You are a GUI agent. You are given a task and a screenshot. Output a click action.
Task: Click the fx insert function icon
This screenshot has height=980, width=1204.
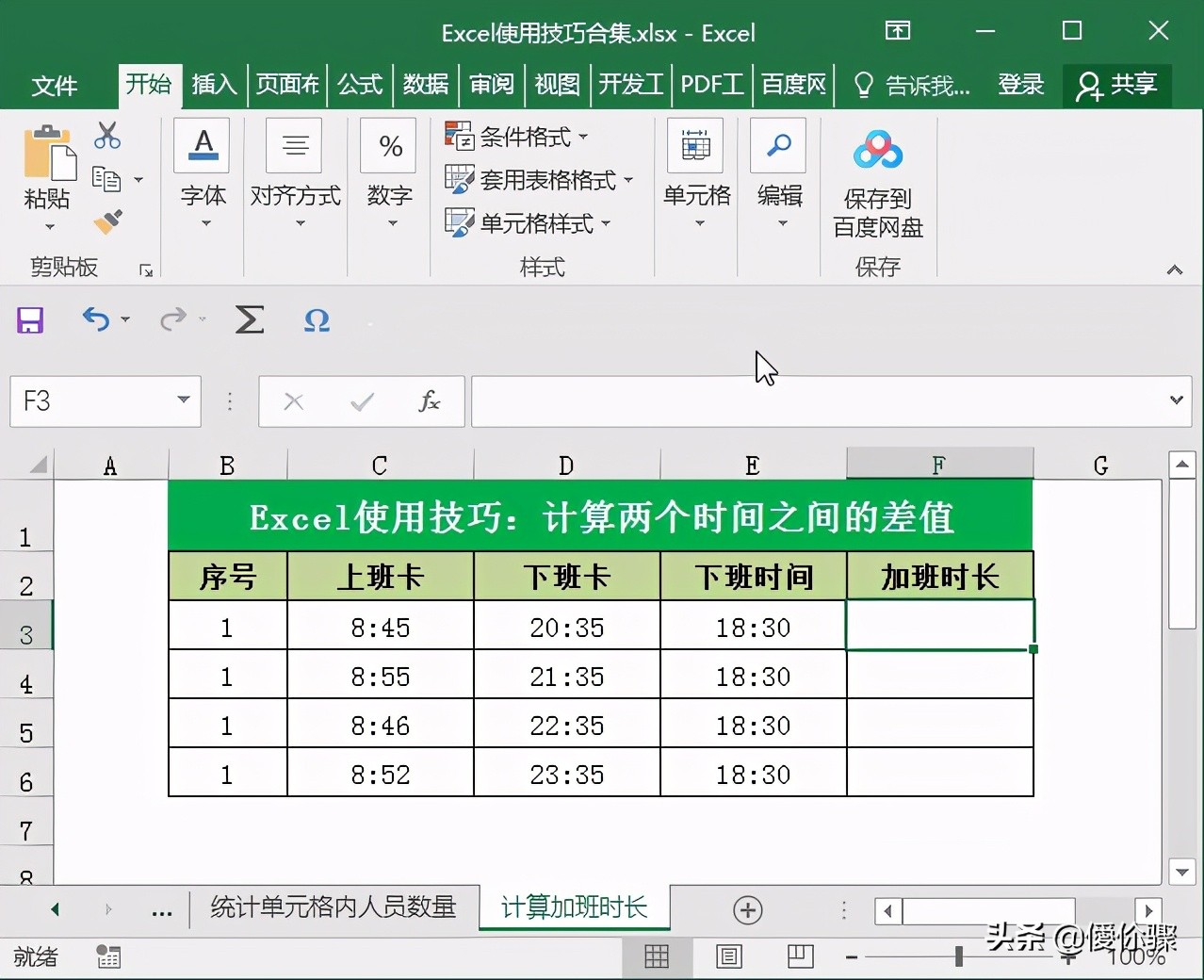point(430,401)
